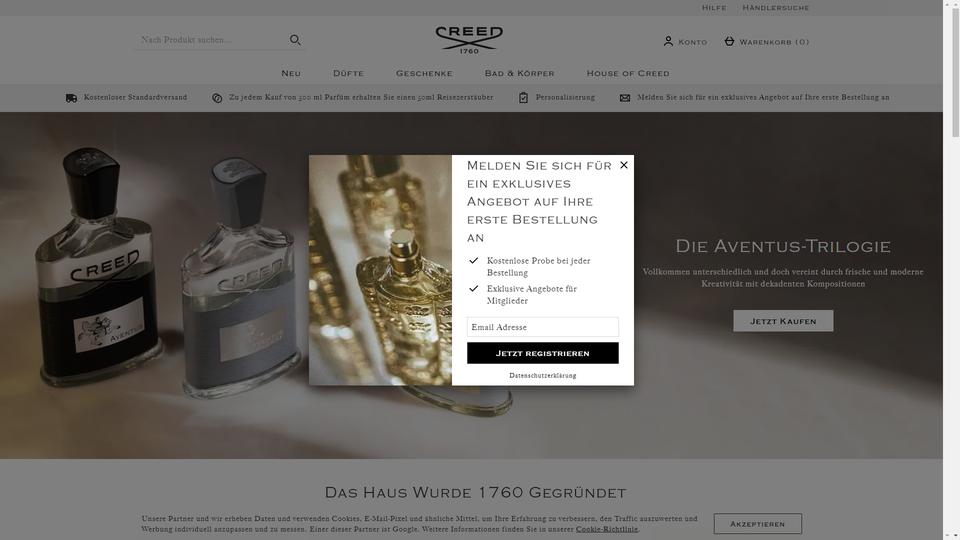Open the Geschenke menu
This screenshot has height=540, width=960.
[424, 73]
